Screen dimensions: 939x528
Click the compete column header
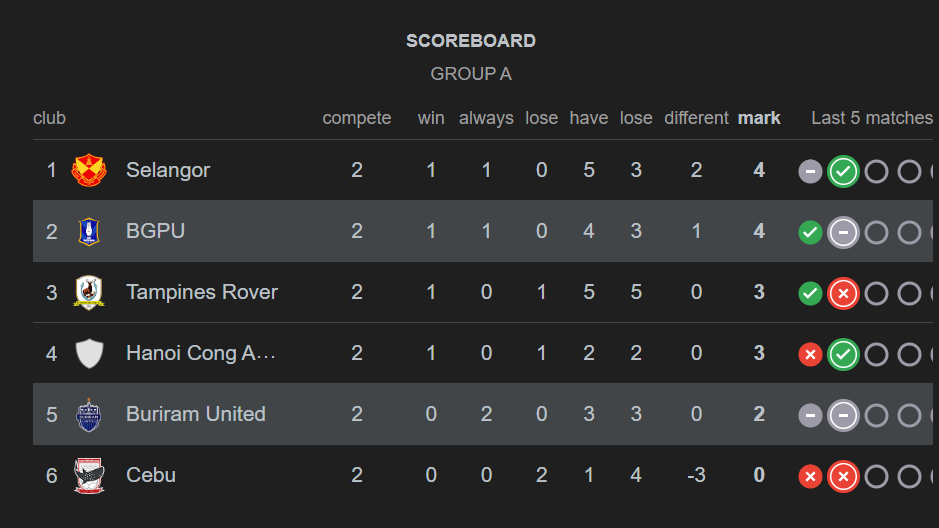click(x=357, y=118)
